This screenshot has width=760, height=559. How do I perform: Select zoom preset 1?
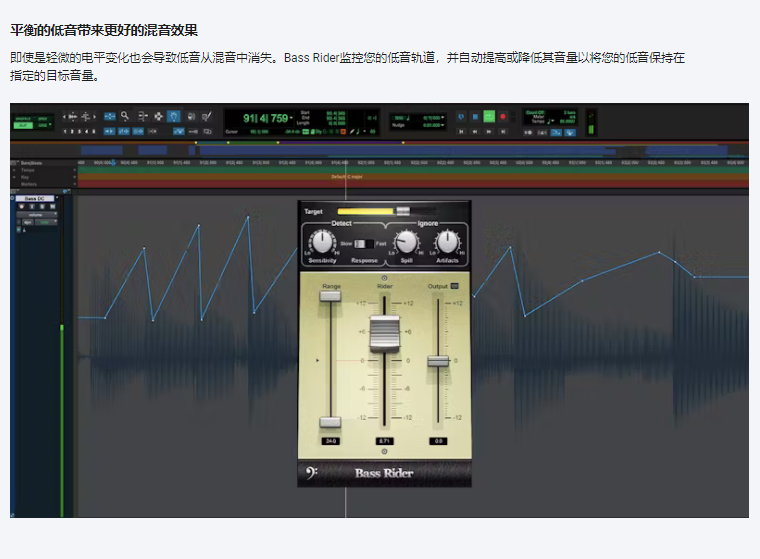pyautogui.click(x=65, y=131)
